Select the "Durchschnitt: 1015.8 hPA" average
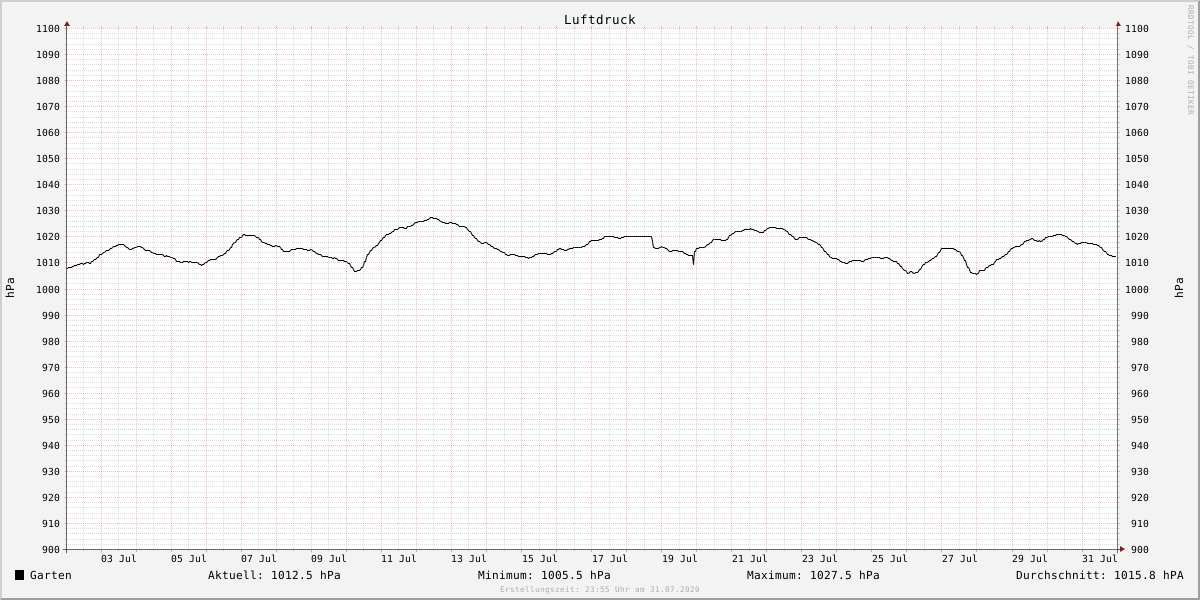The height and width of the screenshot is (600, 1200). click(x=1100, y=575)
